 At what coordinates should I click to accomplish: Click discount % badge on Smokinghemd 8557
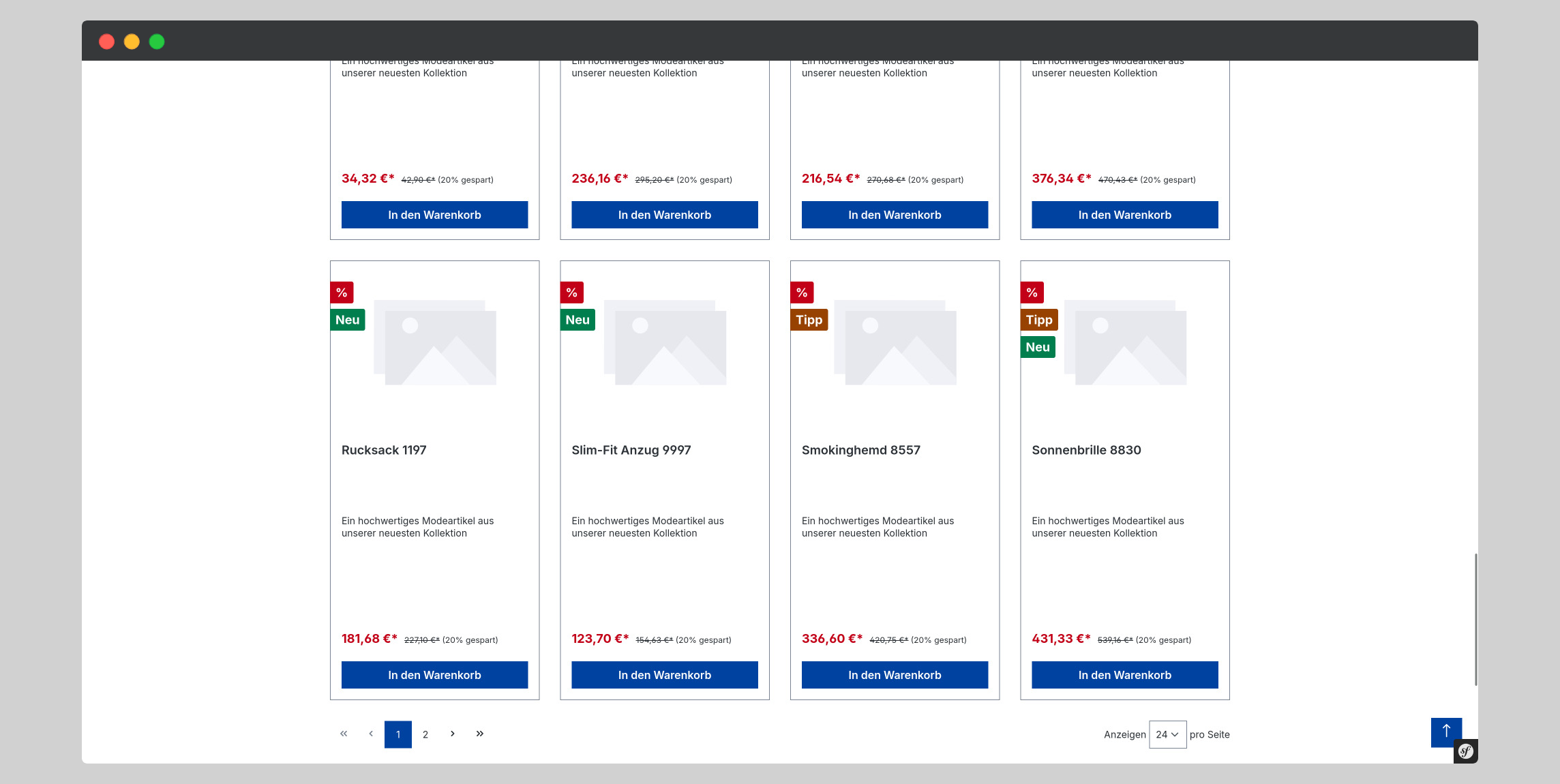(802, 292)
